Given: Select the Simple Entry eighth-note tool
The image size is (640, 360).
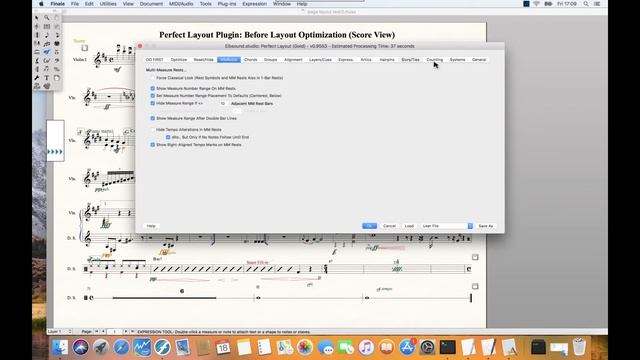Looking at the screenshot, I should click(x=47, y=35).
